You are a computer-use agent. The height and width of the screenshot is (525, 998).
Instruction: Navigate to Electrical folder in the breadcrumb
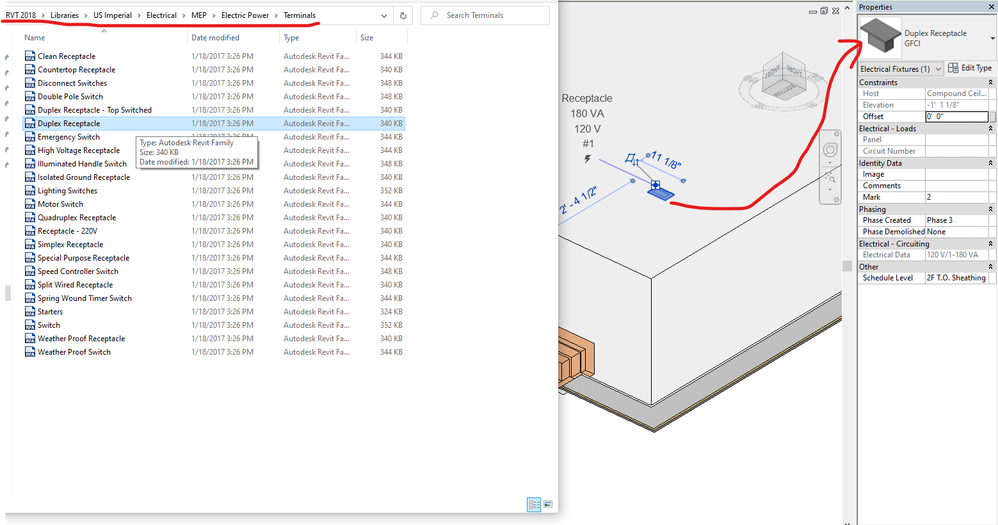[162, 15]
